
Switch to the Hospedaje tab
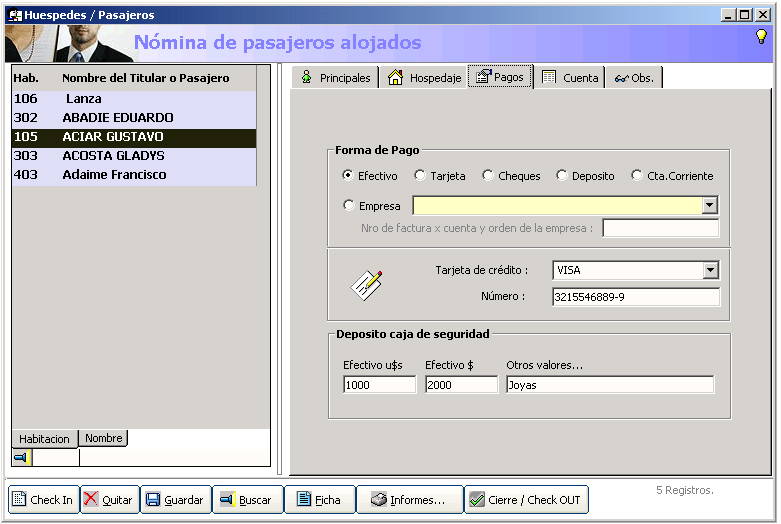click(x=423, y=78)
